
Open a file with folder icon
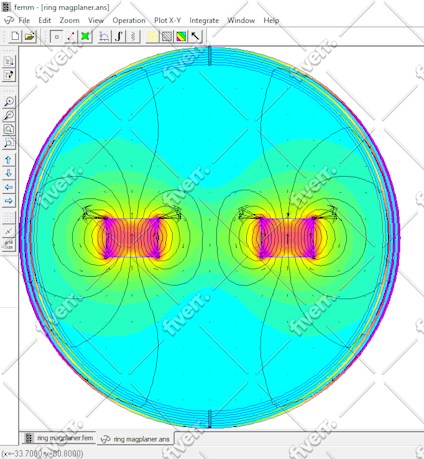tap(29, 36)
